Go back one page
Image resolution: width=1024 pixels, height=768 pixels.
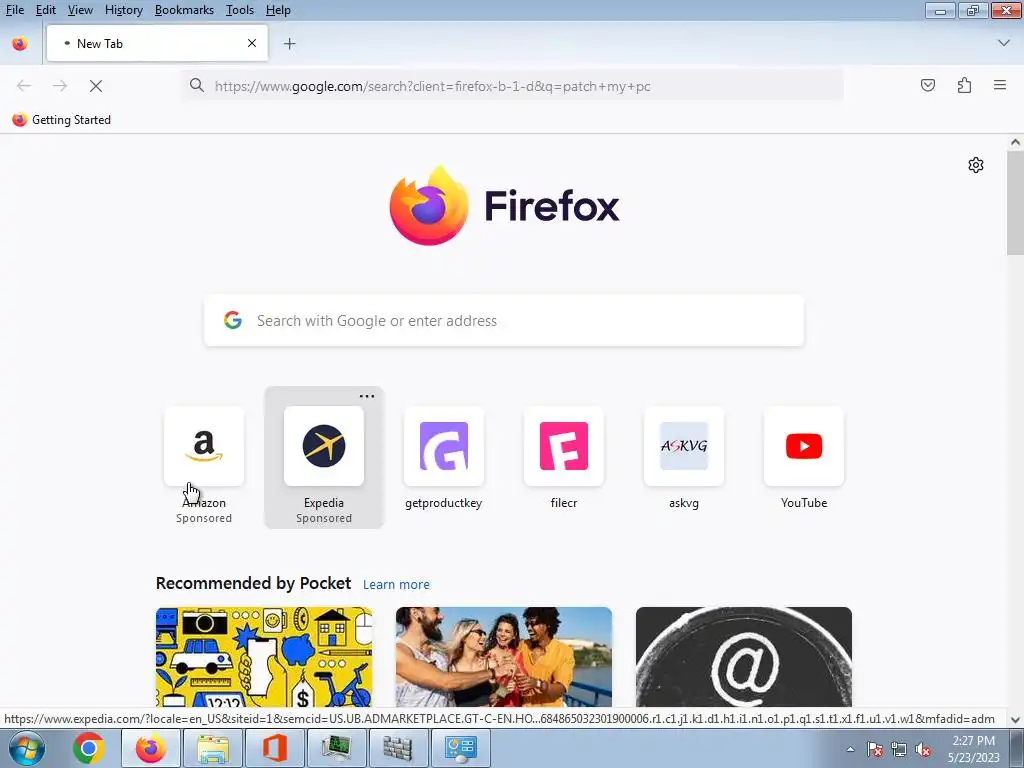(24, 86)
